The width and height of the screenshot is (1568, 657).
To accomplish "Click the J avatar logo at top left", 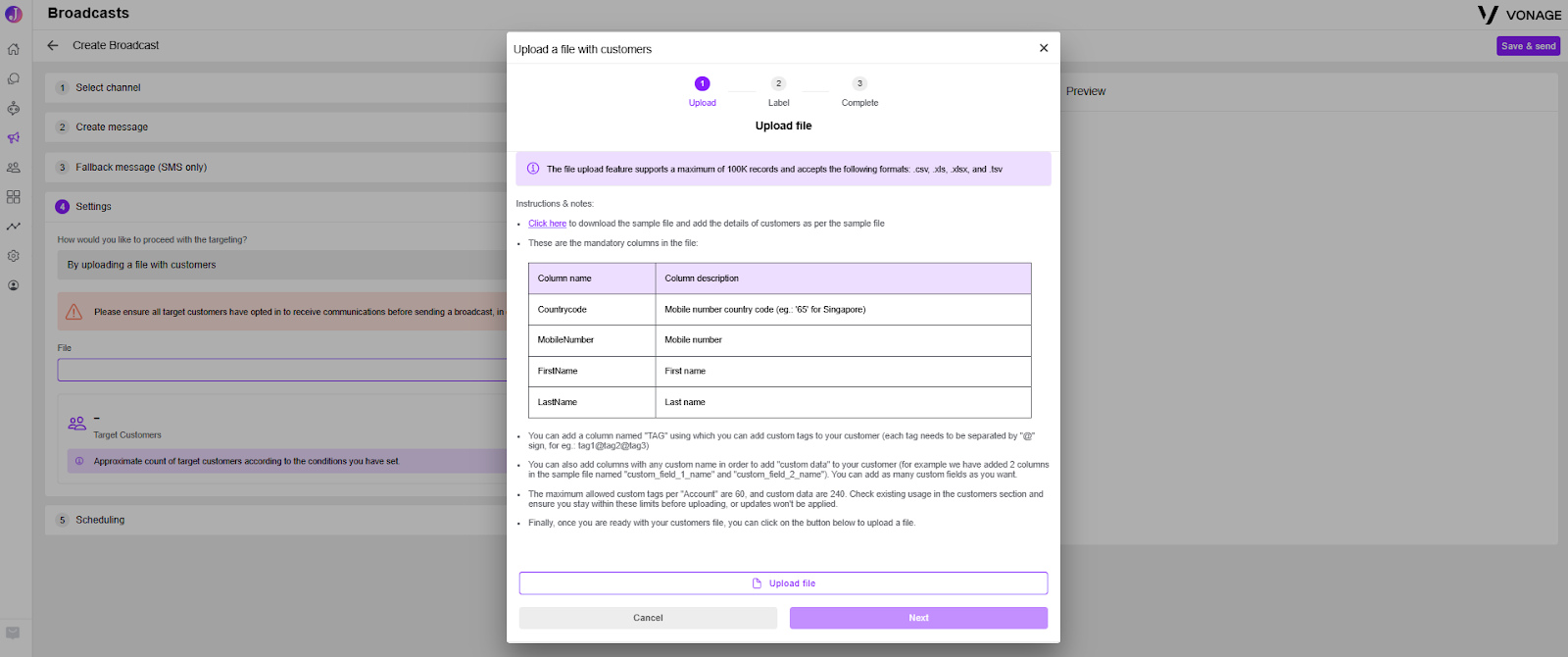I will tap(14, 14).
